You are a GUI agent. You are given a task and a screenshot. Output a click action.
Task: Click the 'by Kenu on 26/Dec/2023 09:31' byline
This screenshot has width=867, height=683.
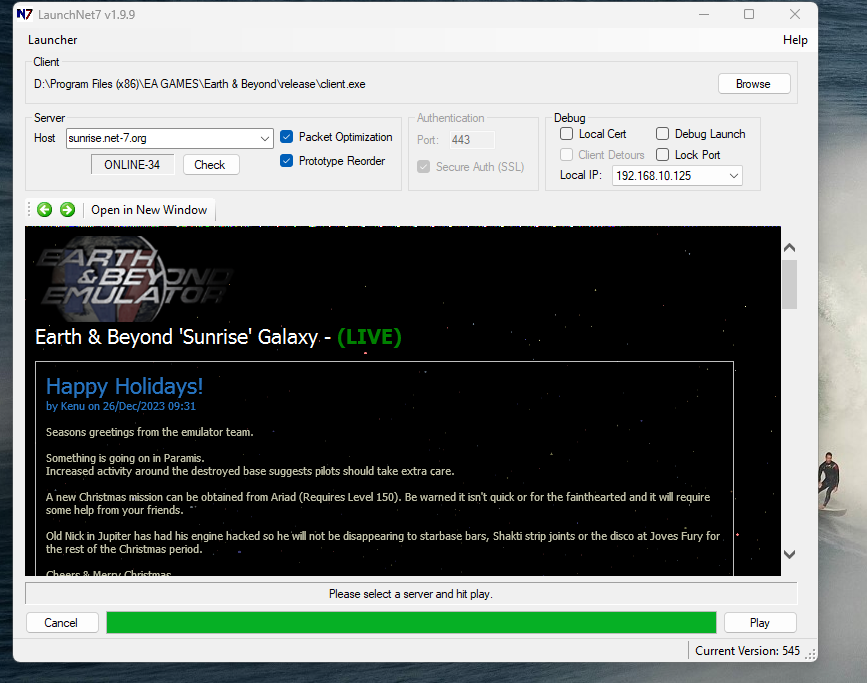pos(121,406)
